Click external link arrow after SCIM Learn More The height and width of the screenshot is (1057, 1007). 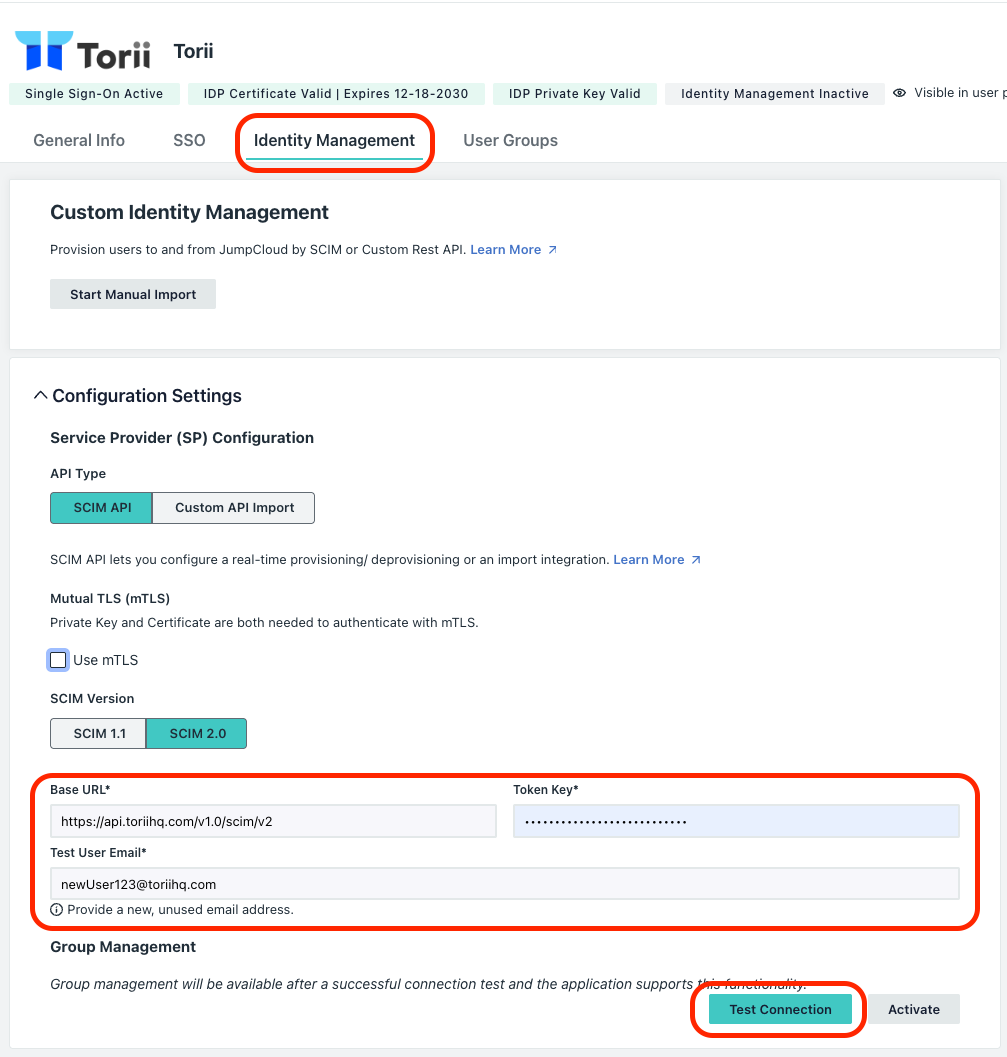[x=696, y=560]
